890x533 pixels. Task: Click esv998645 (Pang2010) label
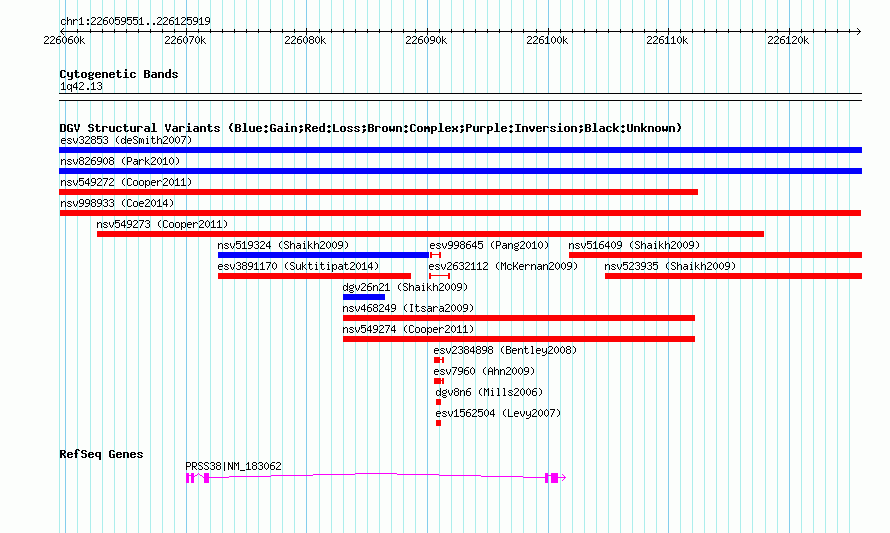489,245
